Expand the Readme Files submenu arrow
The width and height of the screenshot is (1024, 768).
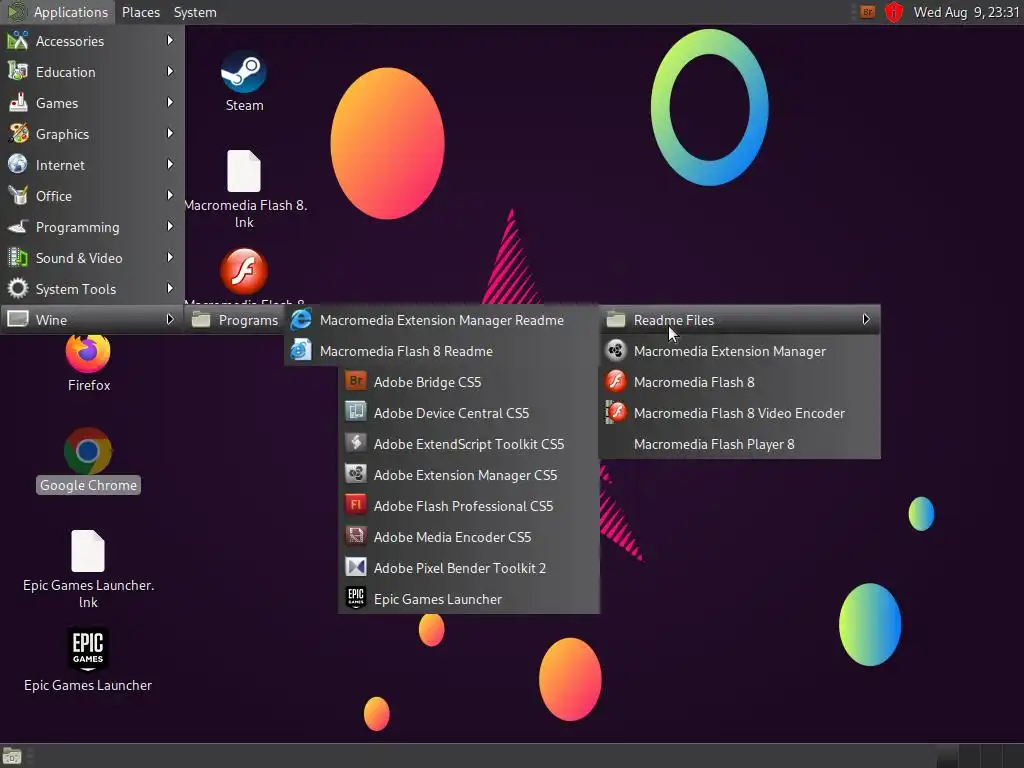click(x=866, y=319)
